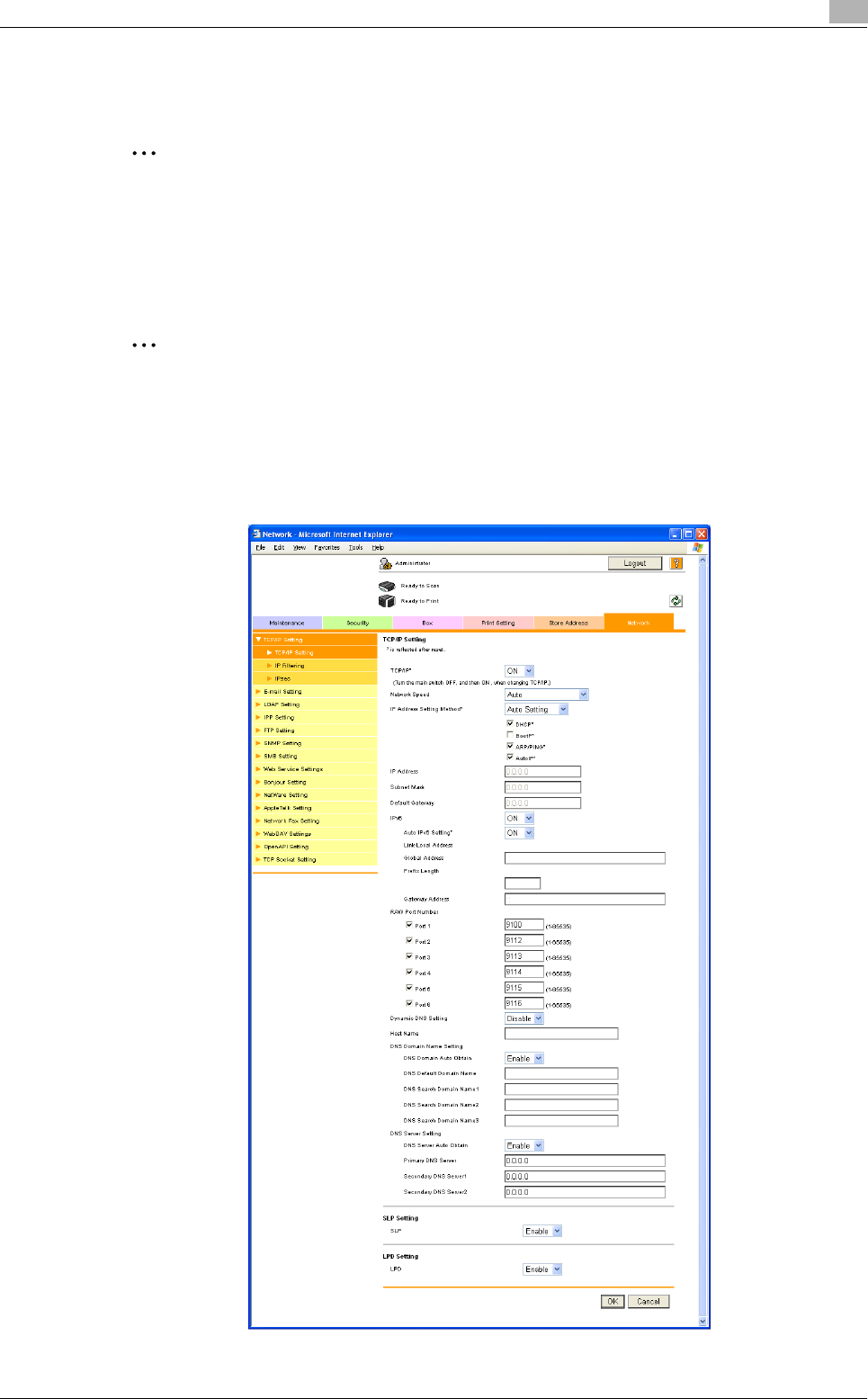Click the Administrator user icon
868x1399 pixels.
(x=386, y=563)
